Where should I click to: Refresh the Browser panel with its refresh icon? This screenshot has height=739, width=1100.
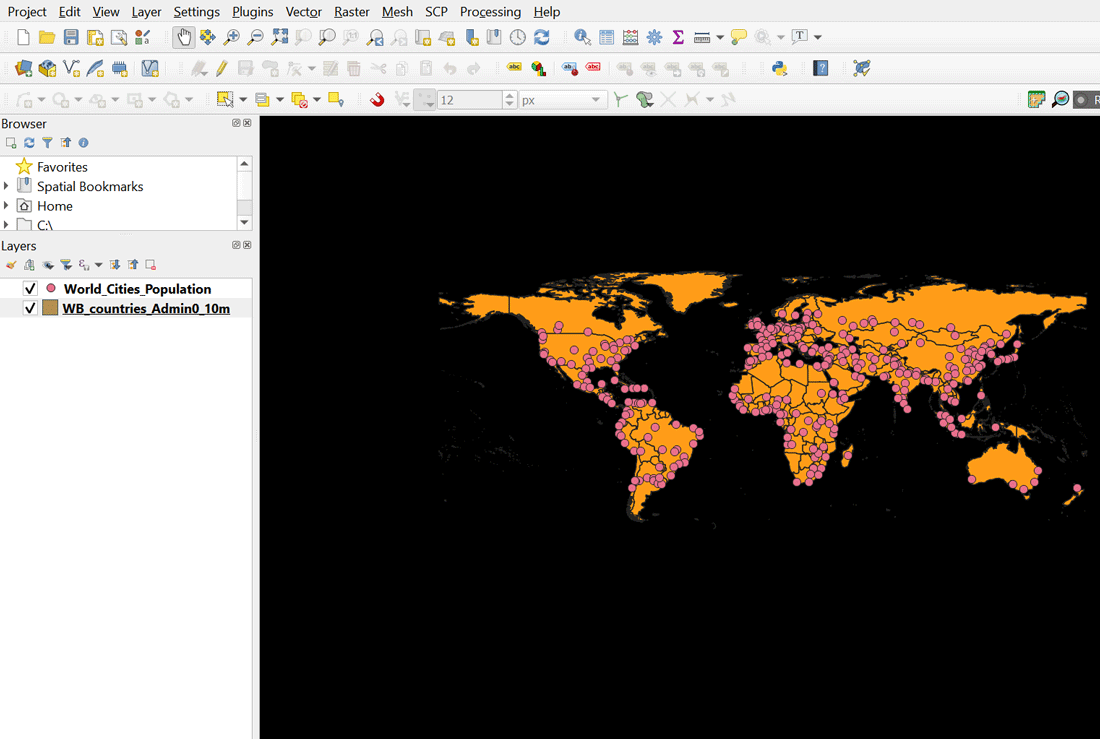click(29, 142)
